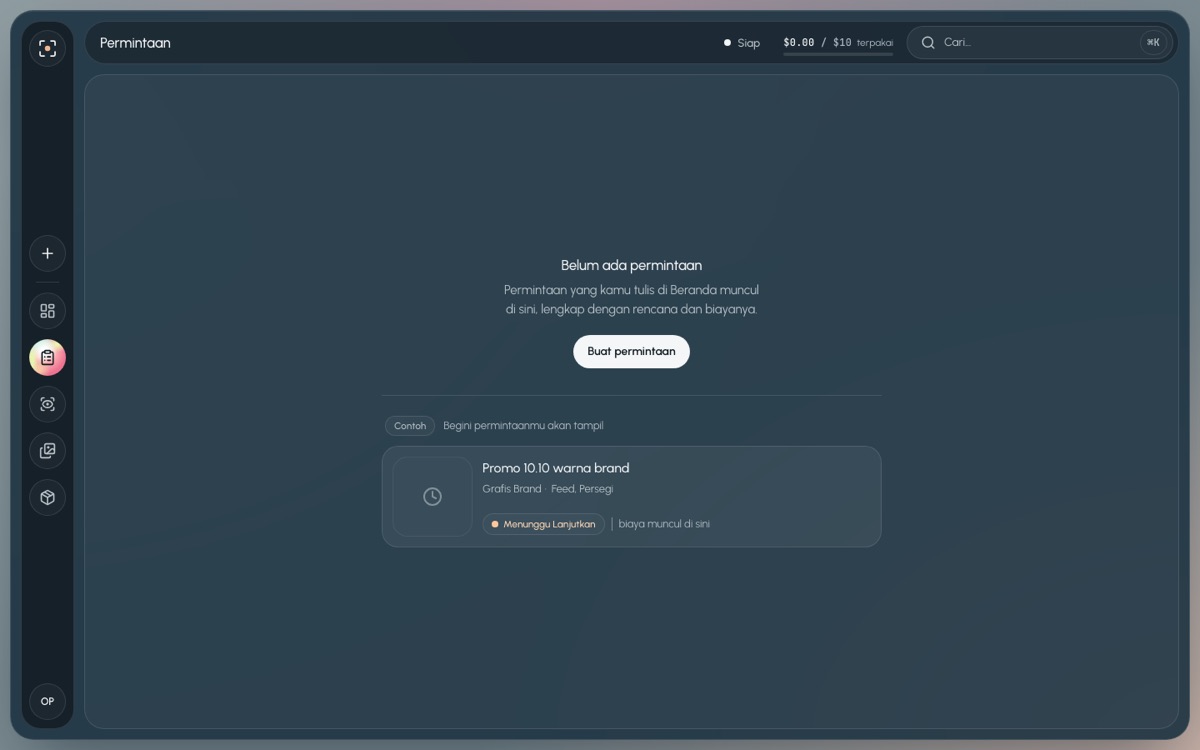Open the OP profile avatar
This screenshot has width=1200, height=750.
[47, 701]
